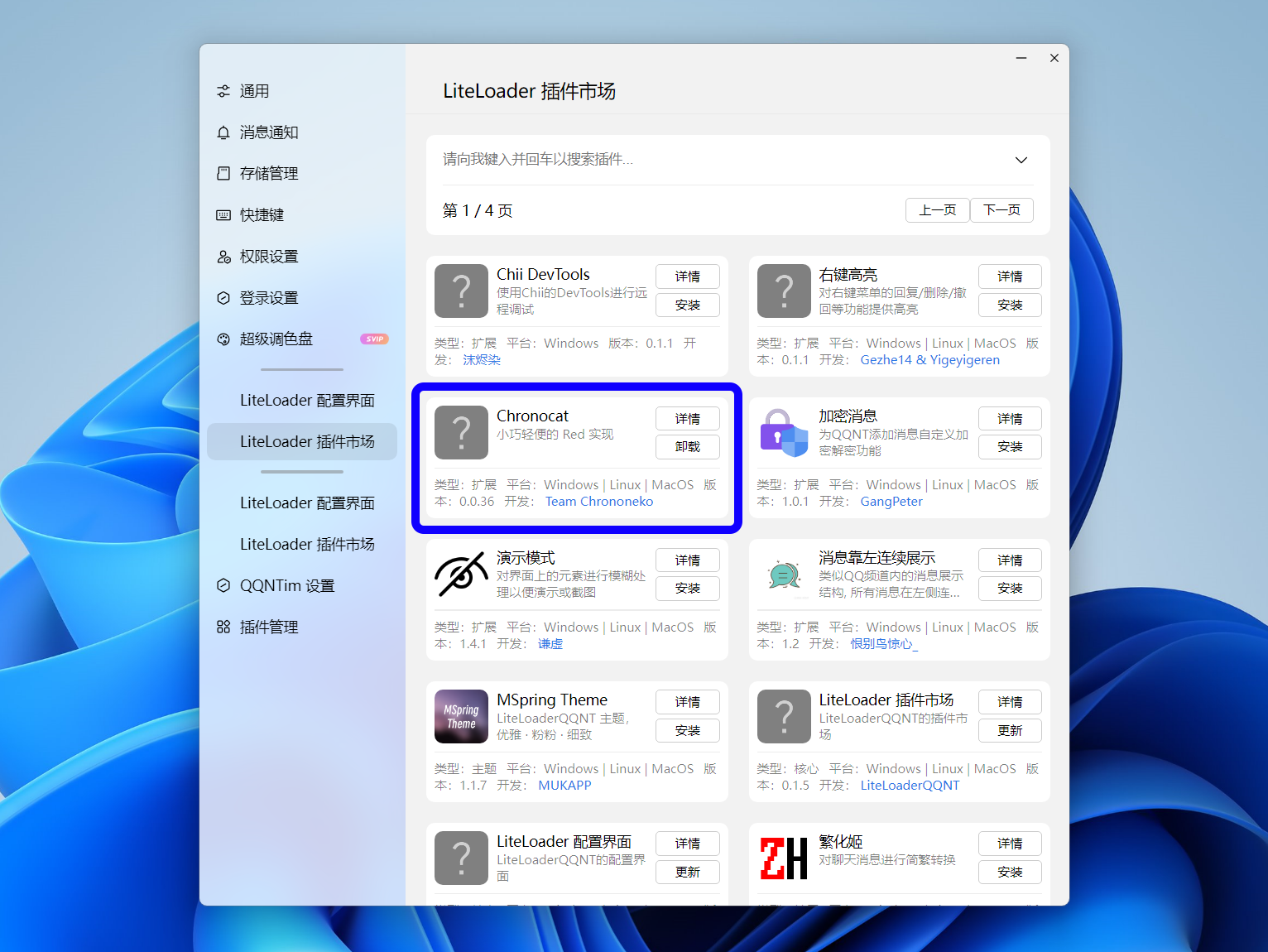This screenshot has height=952, width=1268.
Task: Click the bell icon for 消息通知
Action: pyautogui.click(x=223, y=132)
